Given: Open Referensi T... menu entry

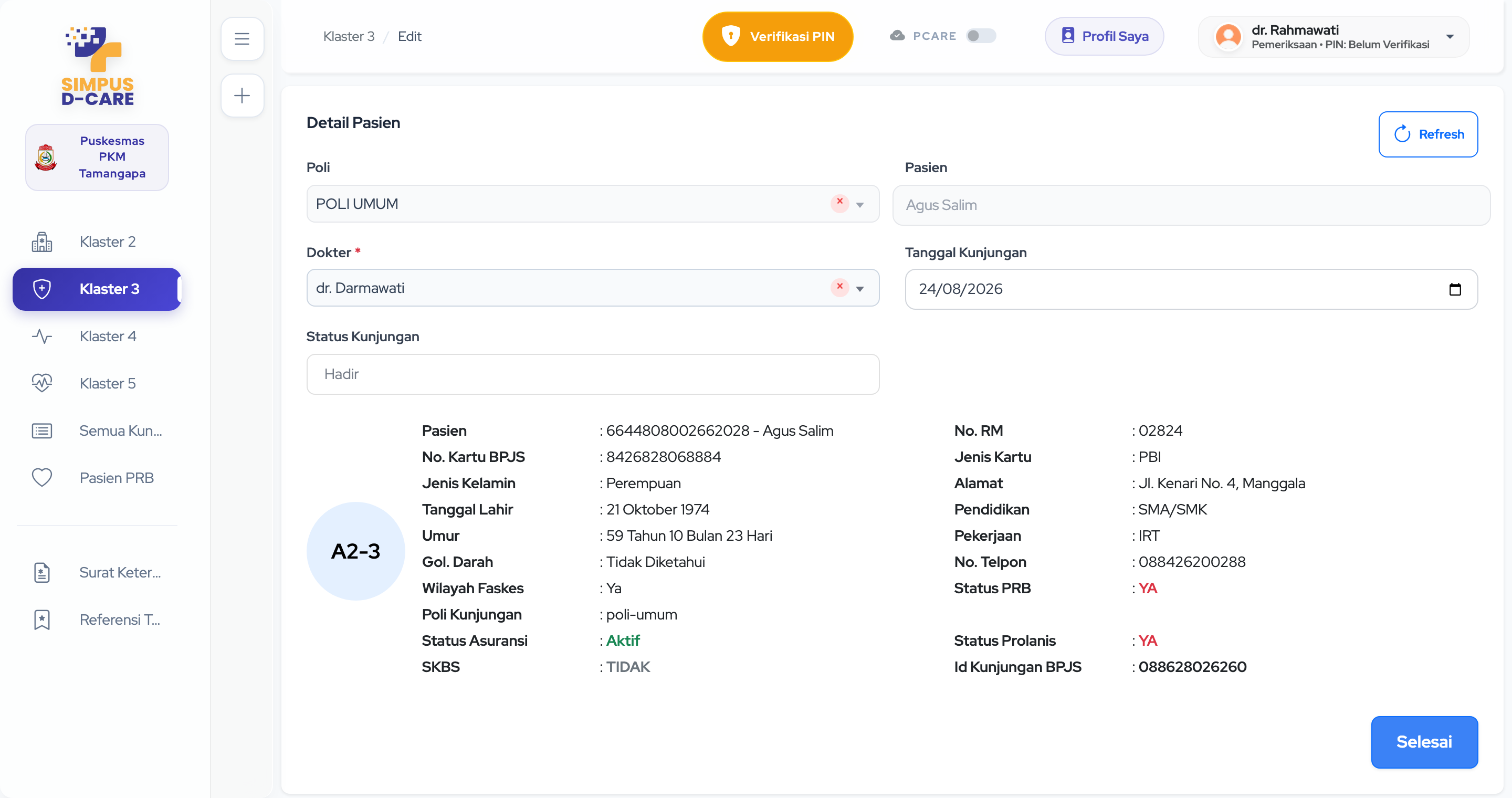Looking at the screenshot, I should [97, 619].
